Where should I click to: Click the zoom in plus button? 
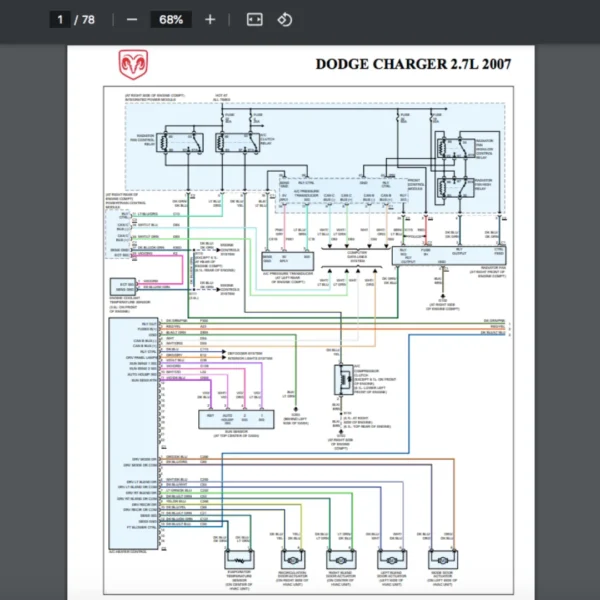209,19
